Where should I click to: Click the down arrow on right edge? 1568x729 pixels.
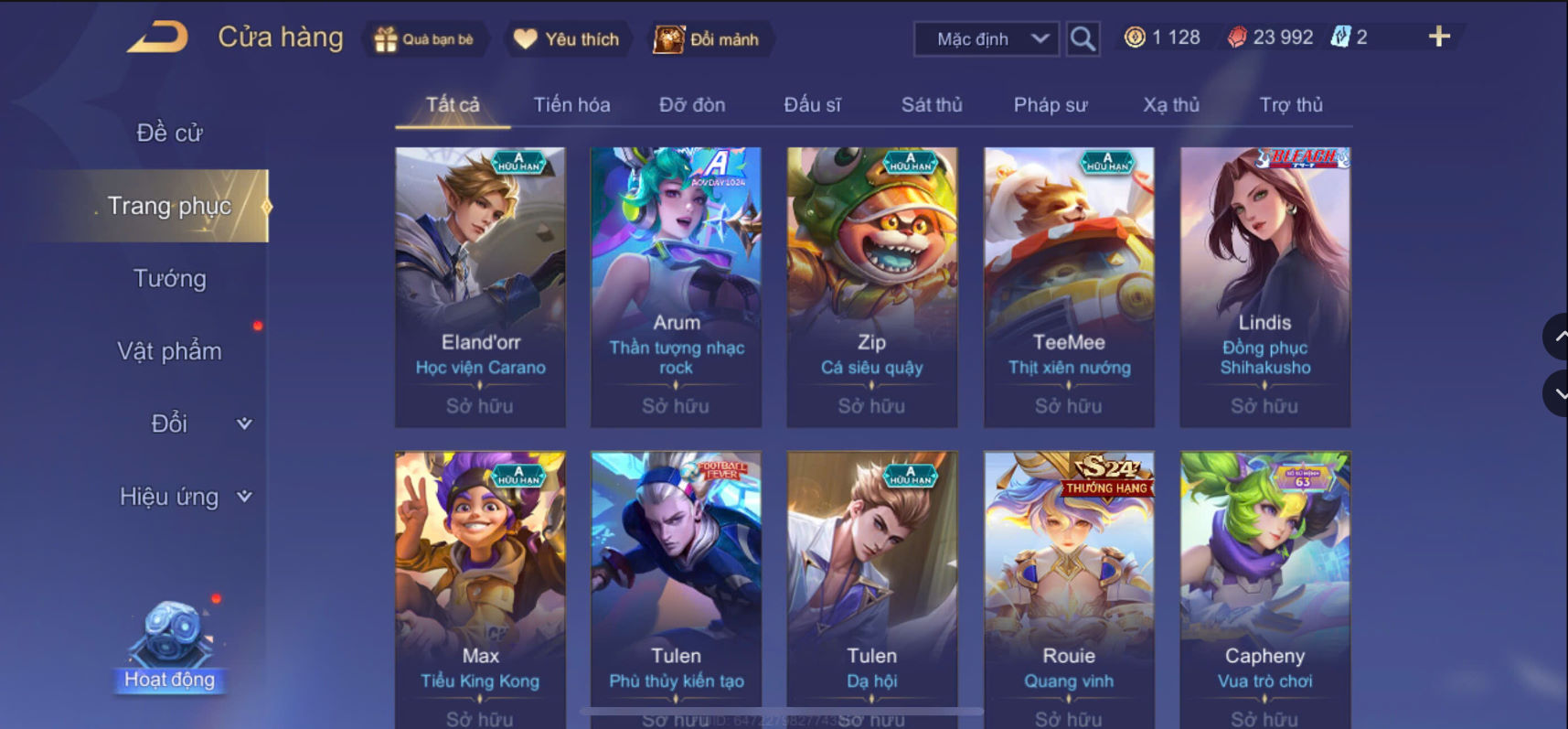(x=1556, y=393)
